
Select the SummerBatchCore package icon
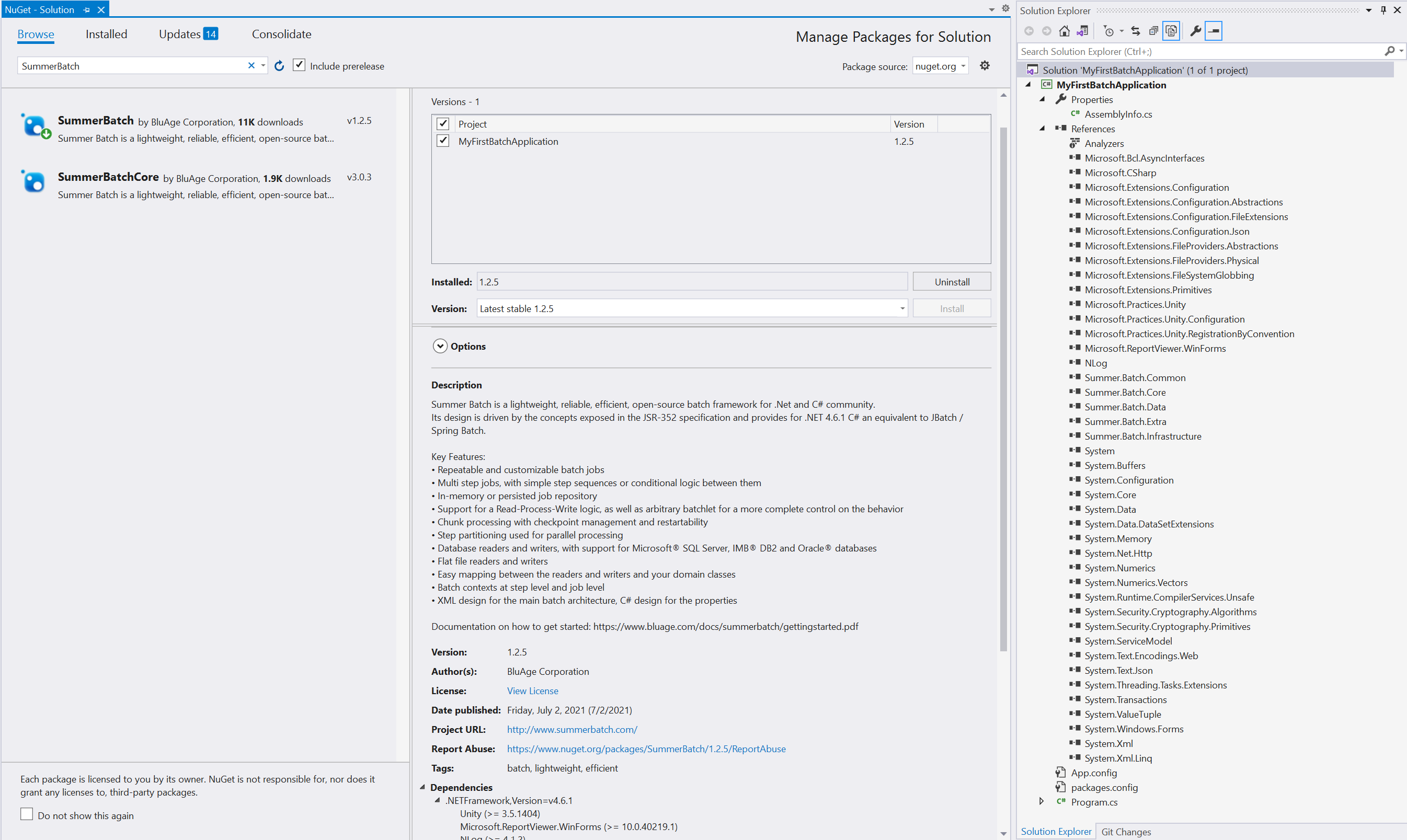tap(33, 182)
